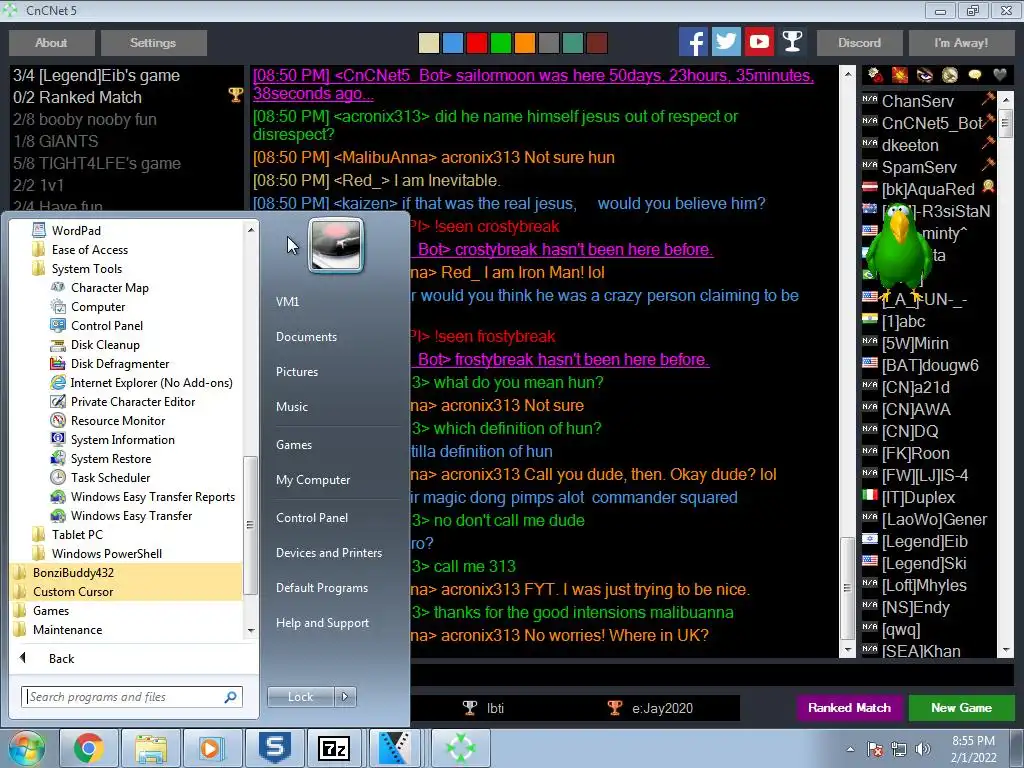1024x768 pixels.
Task: Open Pictures from the Start menu
Action: [x=296, y=372]
